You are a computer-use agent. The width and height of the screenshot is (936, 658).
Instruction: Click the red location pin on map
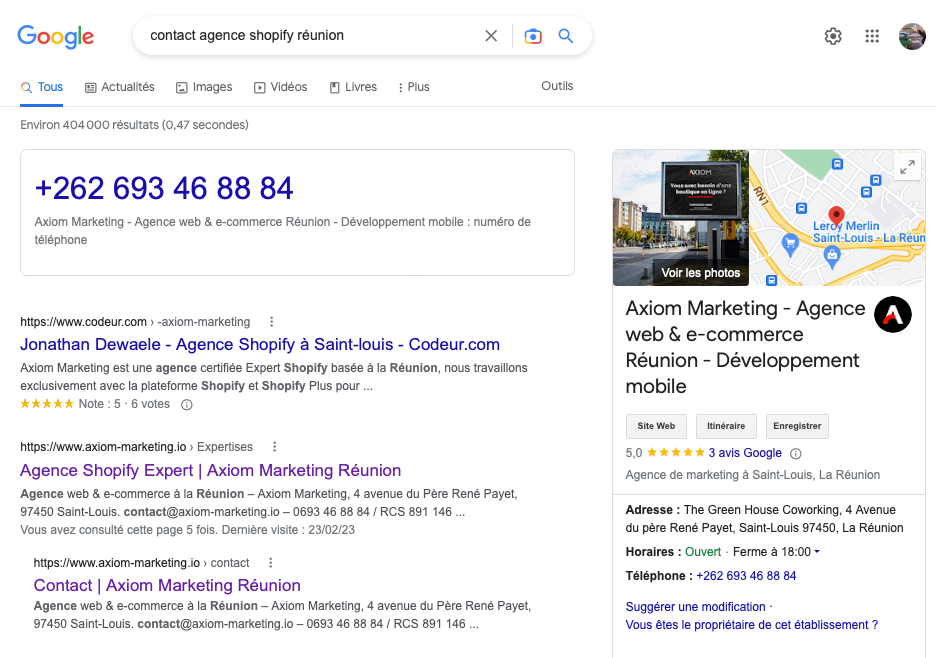tap(836, 215)
